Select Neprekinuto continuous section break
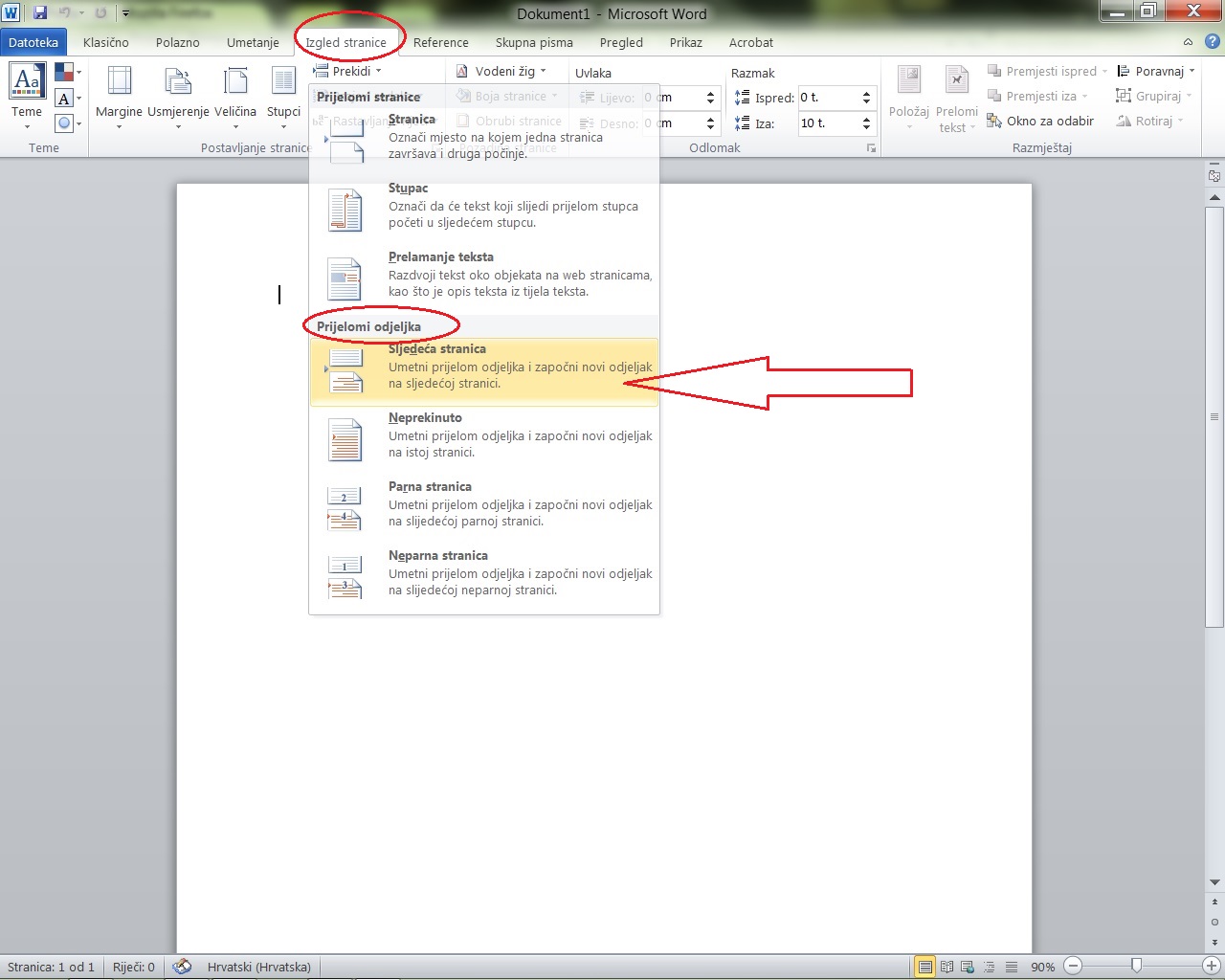 point(484,440)
